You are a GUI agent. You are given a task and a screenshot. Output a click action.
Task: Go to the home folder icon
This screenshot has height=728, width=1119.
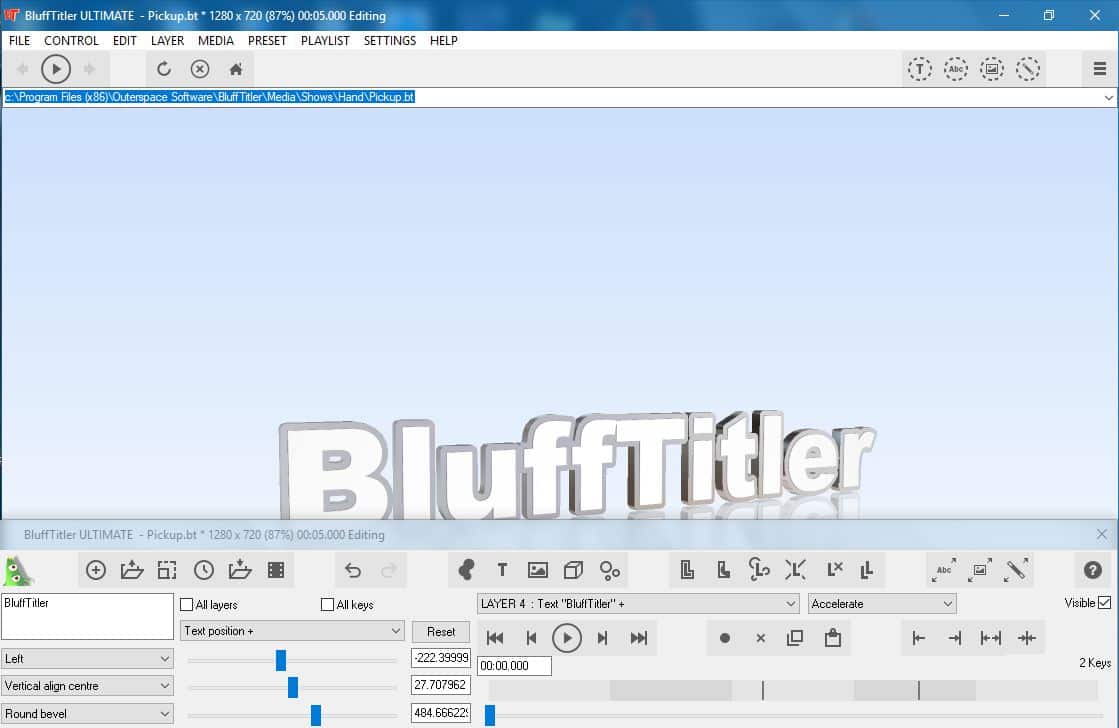(x=236, y=69)
